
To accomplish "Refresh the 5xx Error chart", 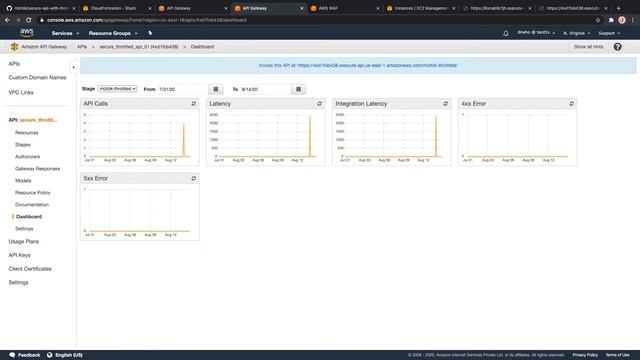I will (x=193, y=178).
